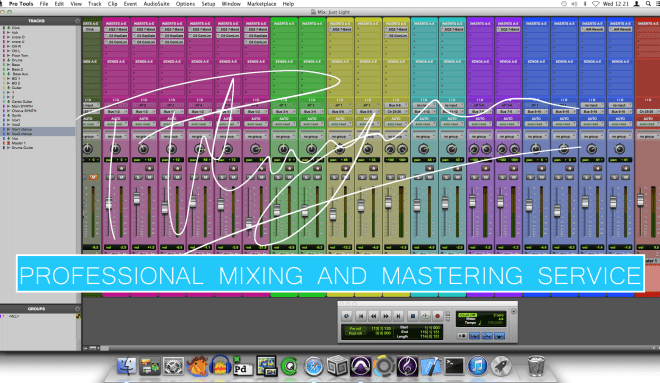This screenshot has width=660, height=383.
Task: Select the Vox1 chorus track in Tracks list
Action: [x=22, y=129]
